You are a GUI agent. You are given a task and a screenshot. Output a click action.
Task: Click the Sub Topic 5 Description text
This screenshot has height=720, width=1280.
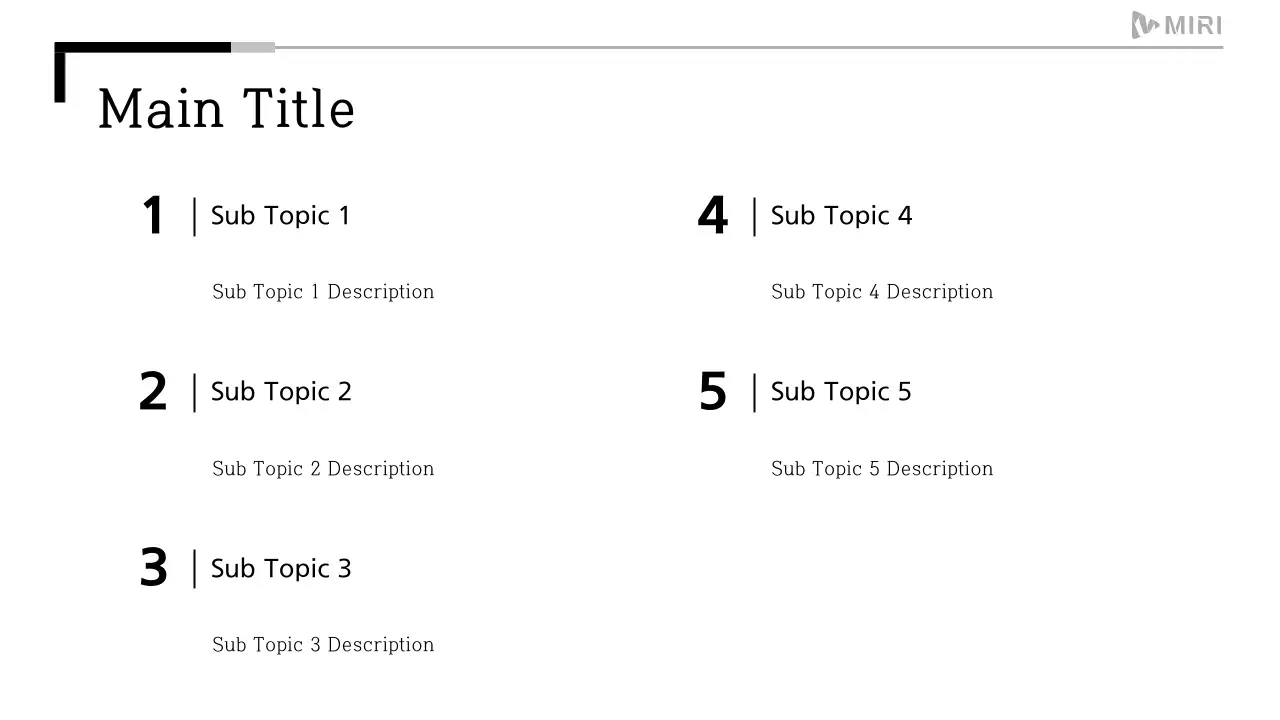click(882, 469)
